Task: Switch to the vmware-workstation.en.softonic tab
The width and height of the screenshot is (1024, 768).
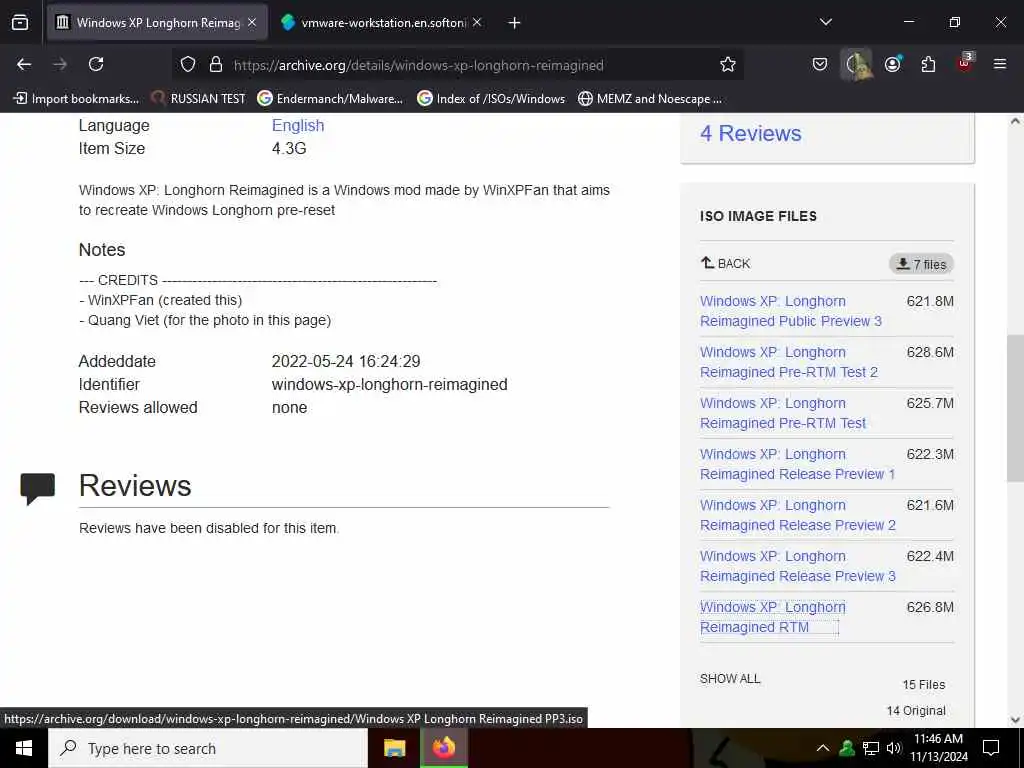Action: pos(382,22)
